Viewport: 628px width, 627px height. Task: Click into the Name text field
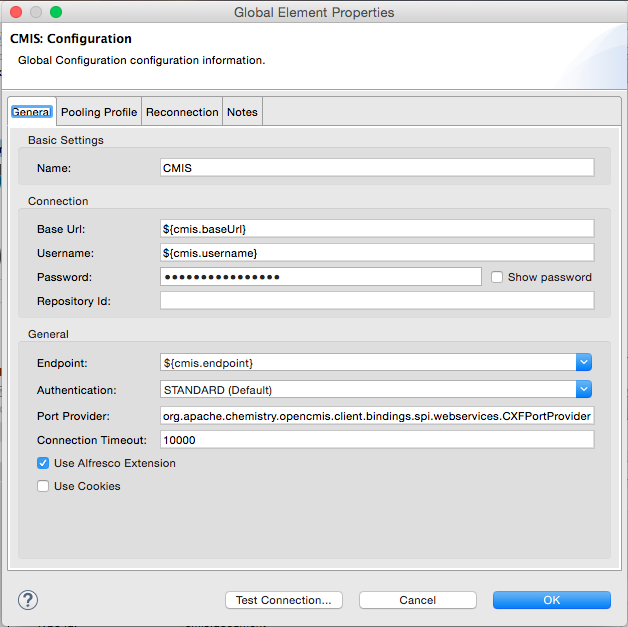tap(377, 168)
